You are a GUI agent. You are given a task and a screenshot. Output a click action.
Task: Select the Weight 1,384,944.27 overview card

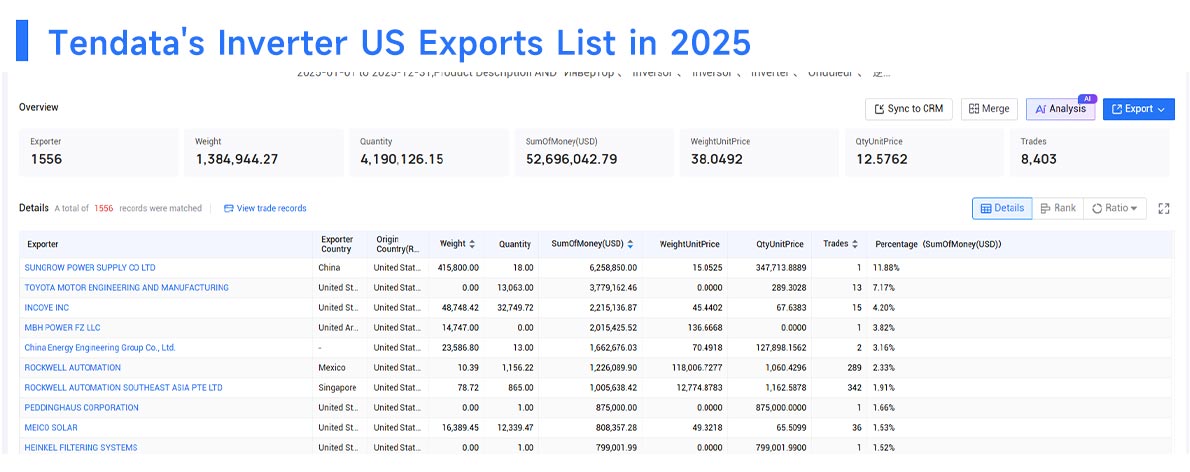tap(263, 153)
